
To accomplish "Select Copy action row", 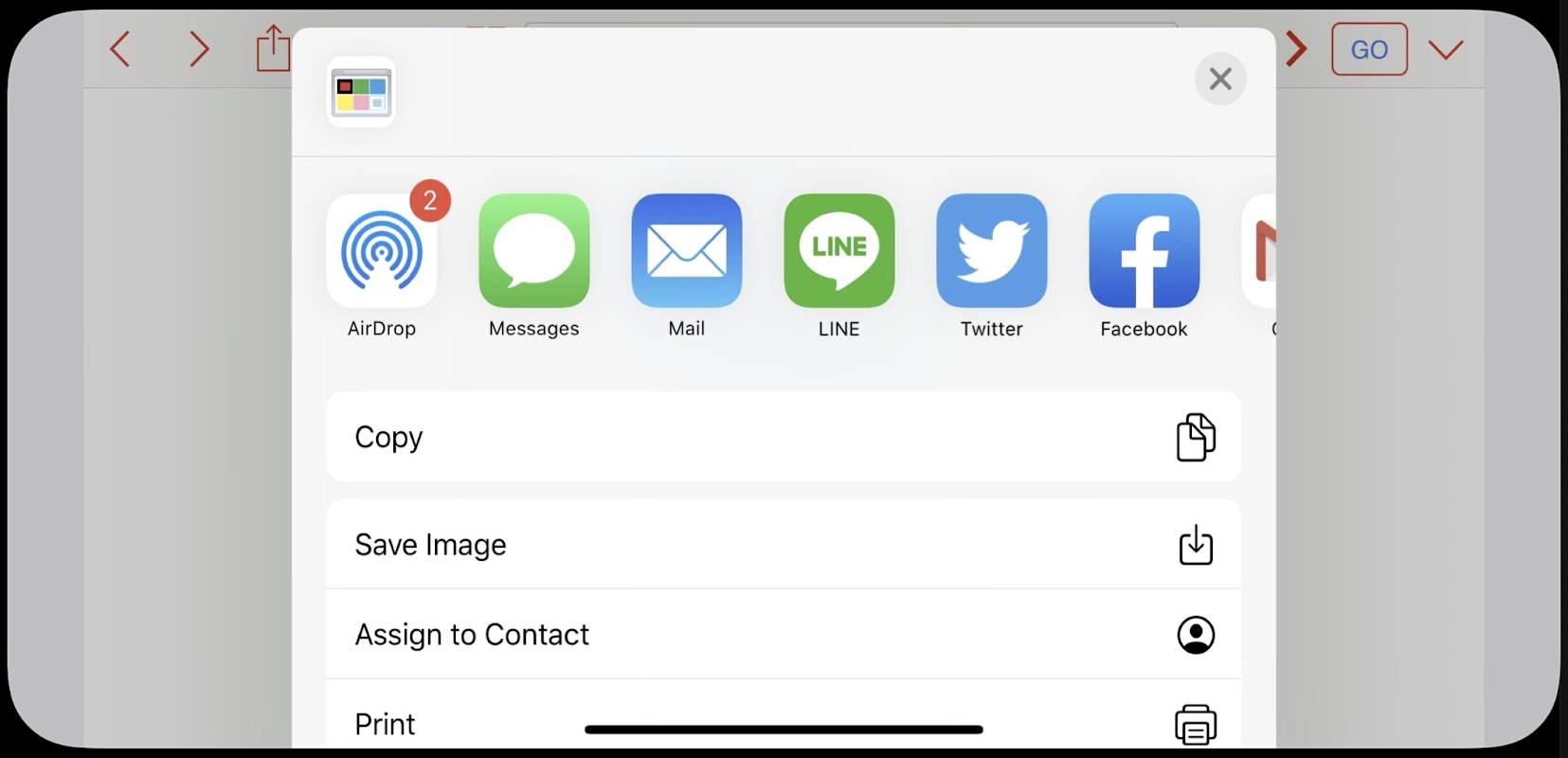I will click(784, 437).
